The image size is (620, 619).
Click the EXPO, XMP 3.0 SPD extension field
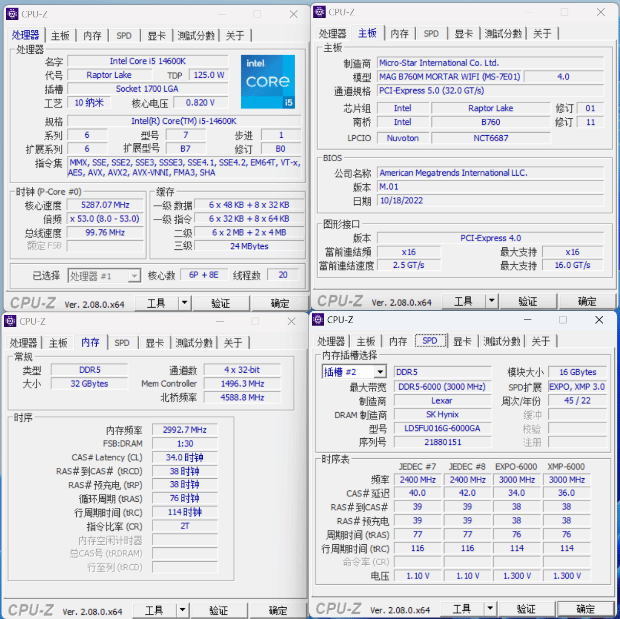577,387
